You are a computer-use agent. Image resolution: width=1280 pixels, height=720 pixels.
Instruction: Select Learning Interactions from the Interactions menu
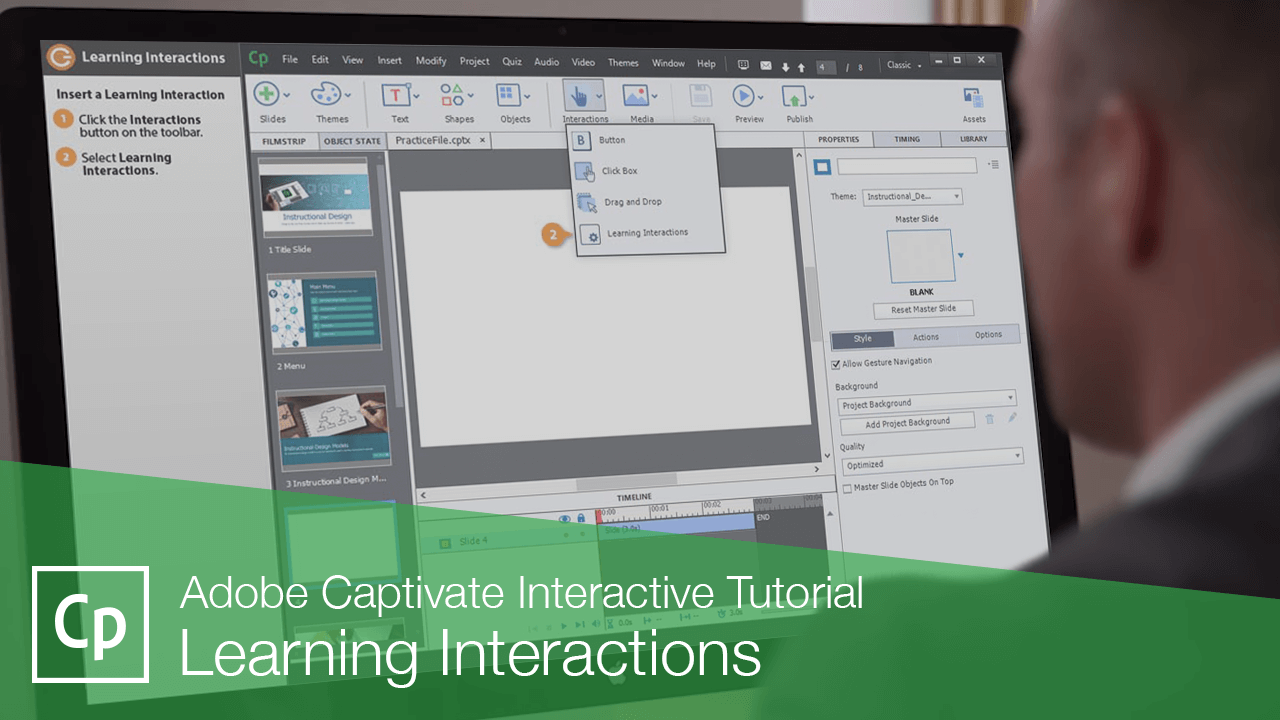646,233
